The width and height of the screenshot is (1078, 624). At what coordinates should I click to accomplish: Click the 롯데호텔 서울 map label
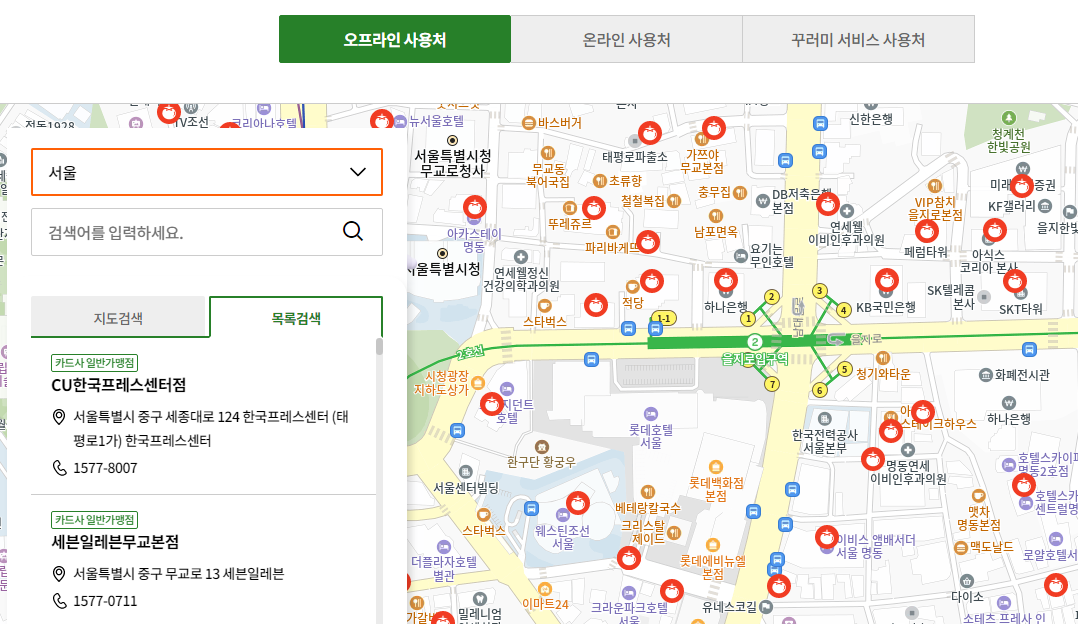[651, 436]
